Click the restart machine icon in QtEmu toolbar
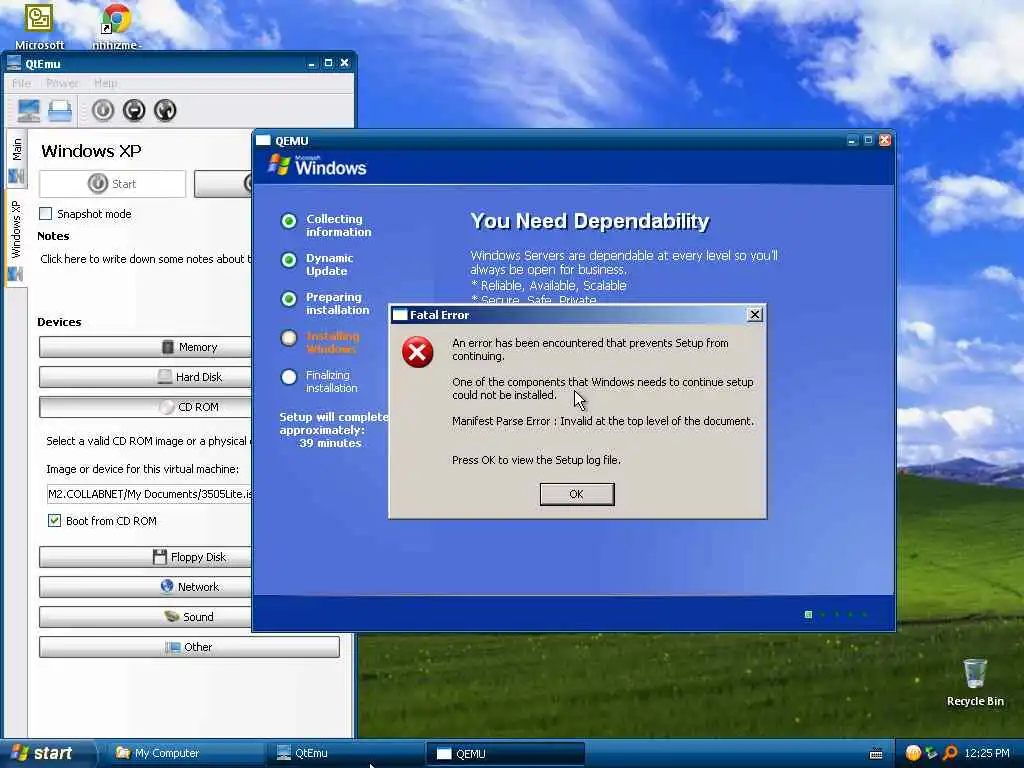1024x768 pixels. click(x=165, y=110)
